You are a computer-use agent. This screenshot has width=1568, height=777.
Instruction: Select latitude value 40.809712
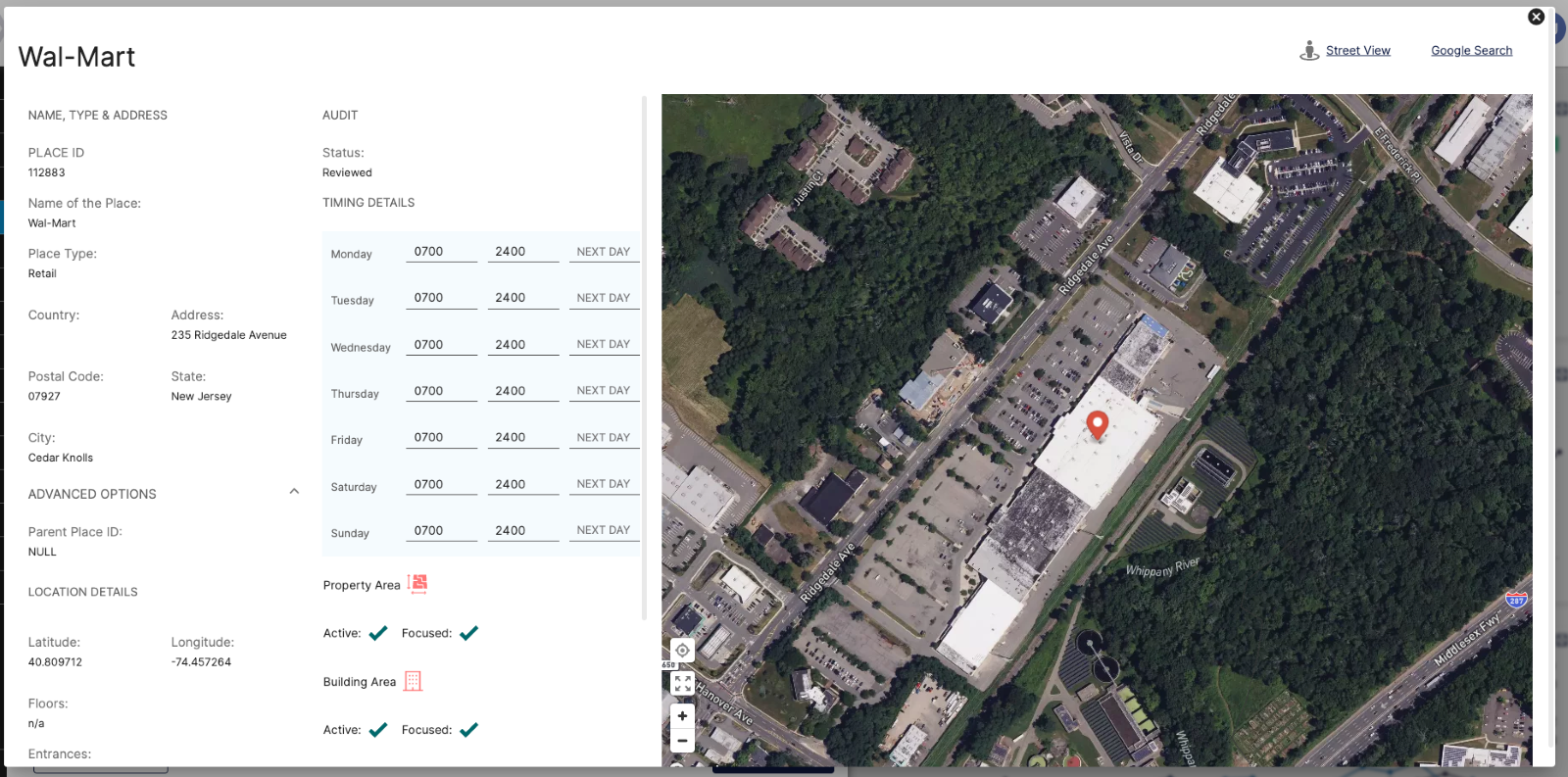(x=55, y=662)
